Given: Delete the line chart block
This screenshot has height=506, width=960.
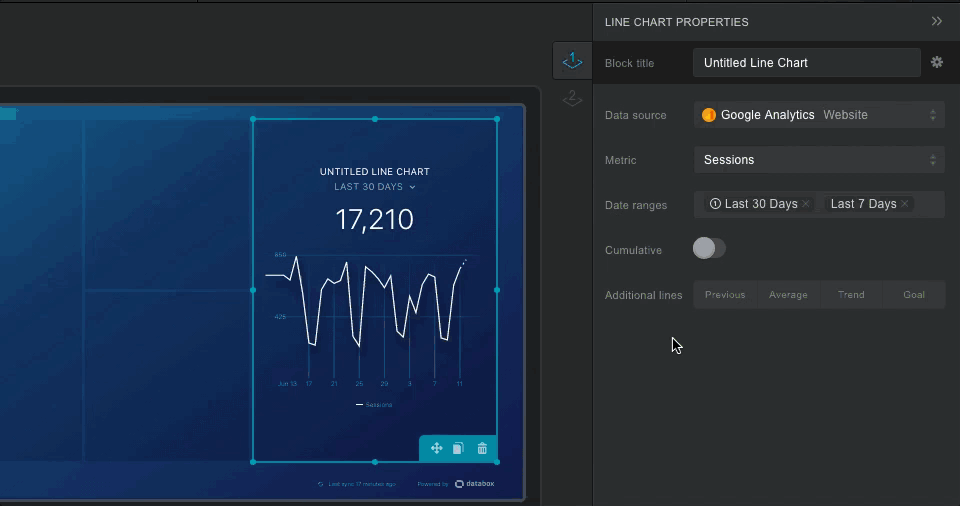Looking at the screenshot, I should 482,449.
